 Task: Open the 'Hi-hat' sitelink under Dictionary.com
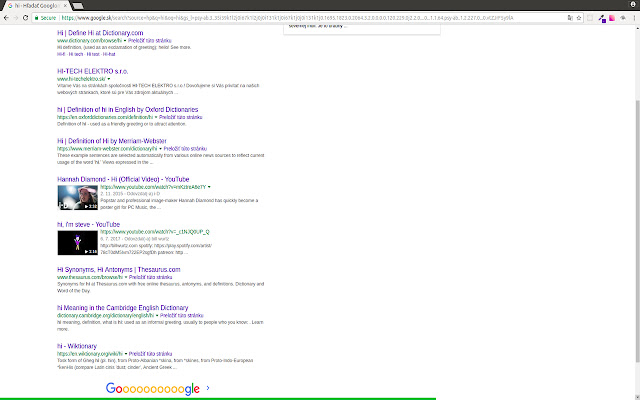(109, 54)
